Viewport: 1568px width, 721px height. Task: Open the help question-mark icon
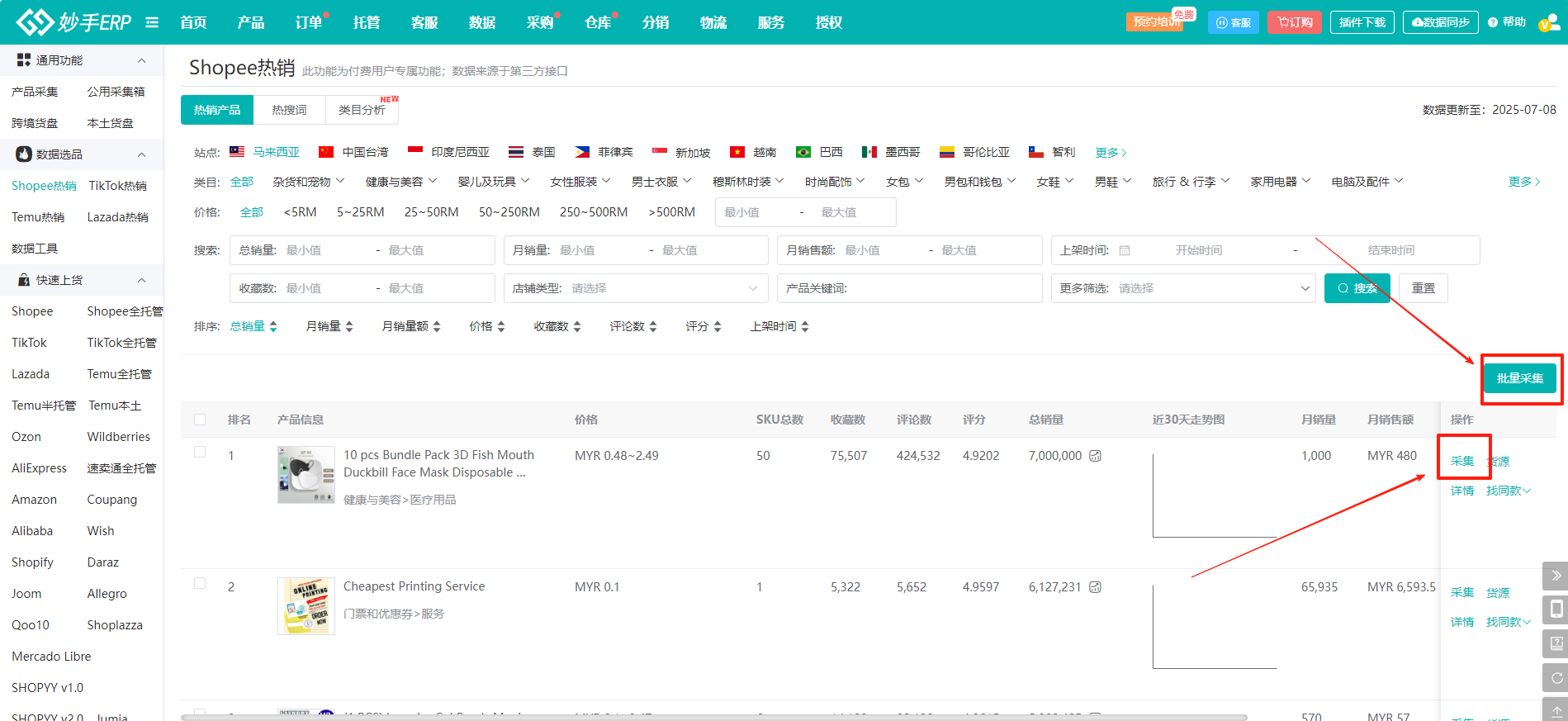1493,22
